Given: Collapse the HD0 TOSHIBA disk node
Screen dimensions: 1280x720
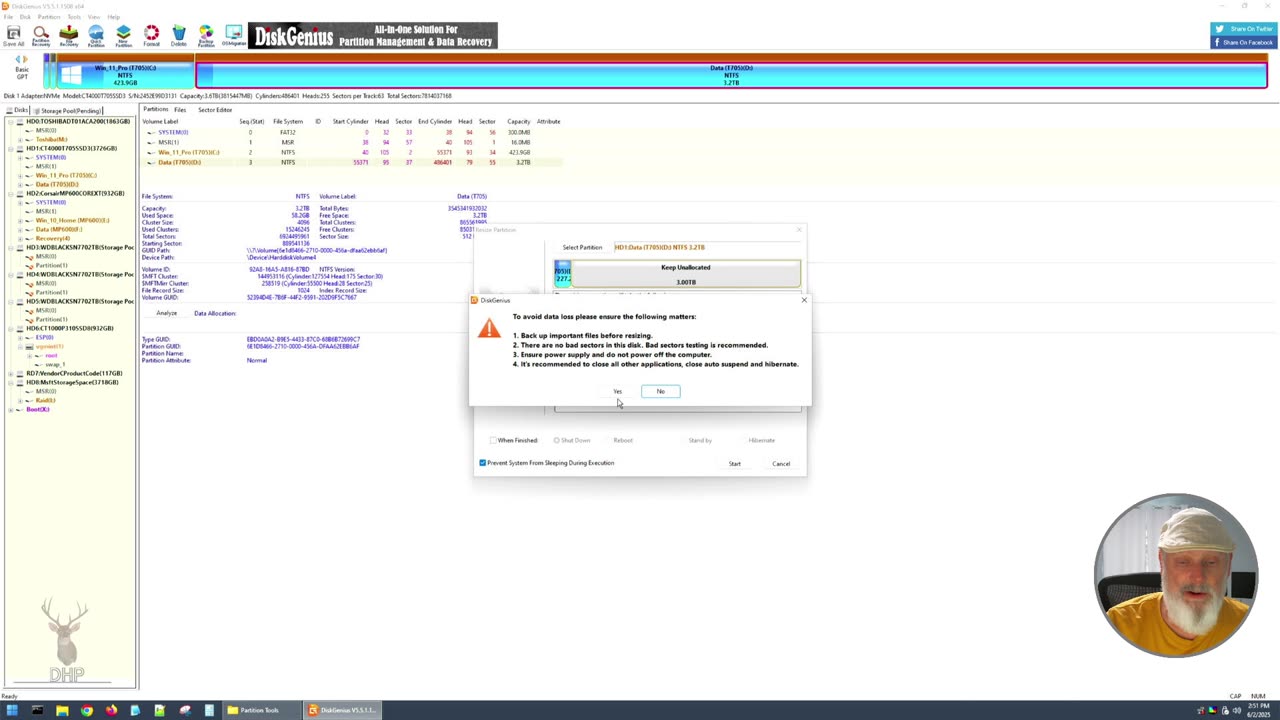Looking at the screenshot, I should (10, 121).
